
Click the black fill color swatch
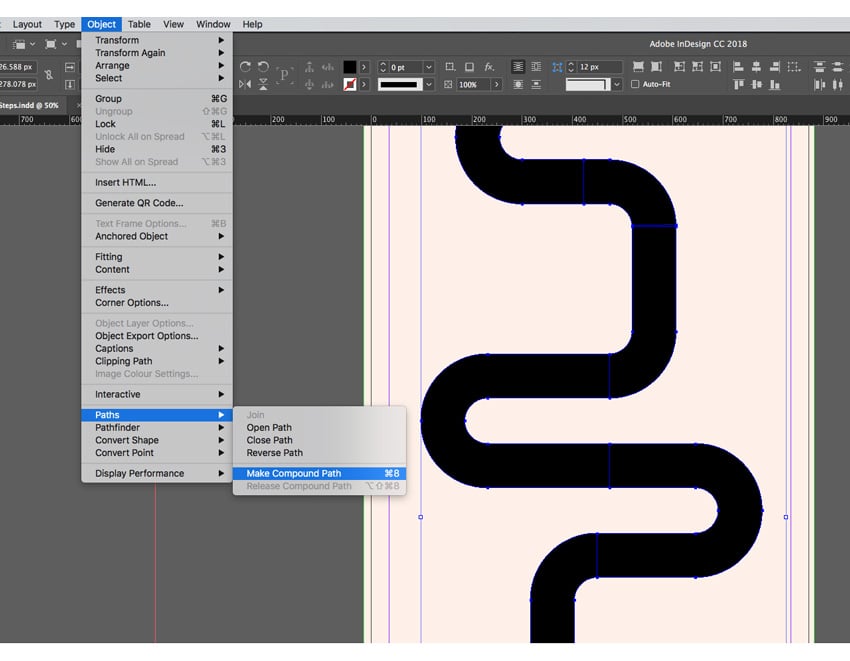point(349,67)
